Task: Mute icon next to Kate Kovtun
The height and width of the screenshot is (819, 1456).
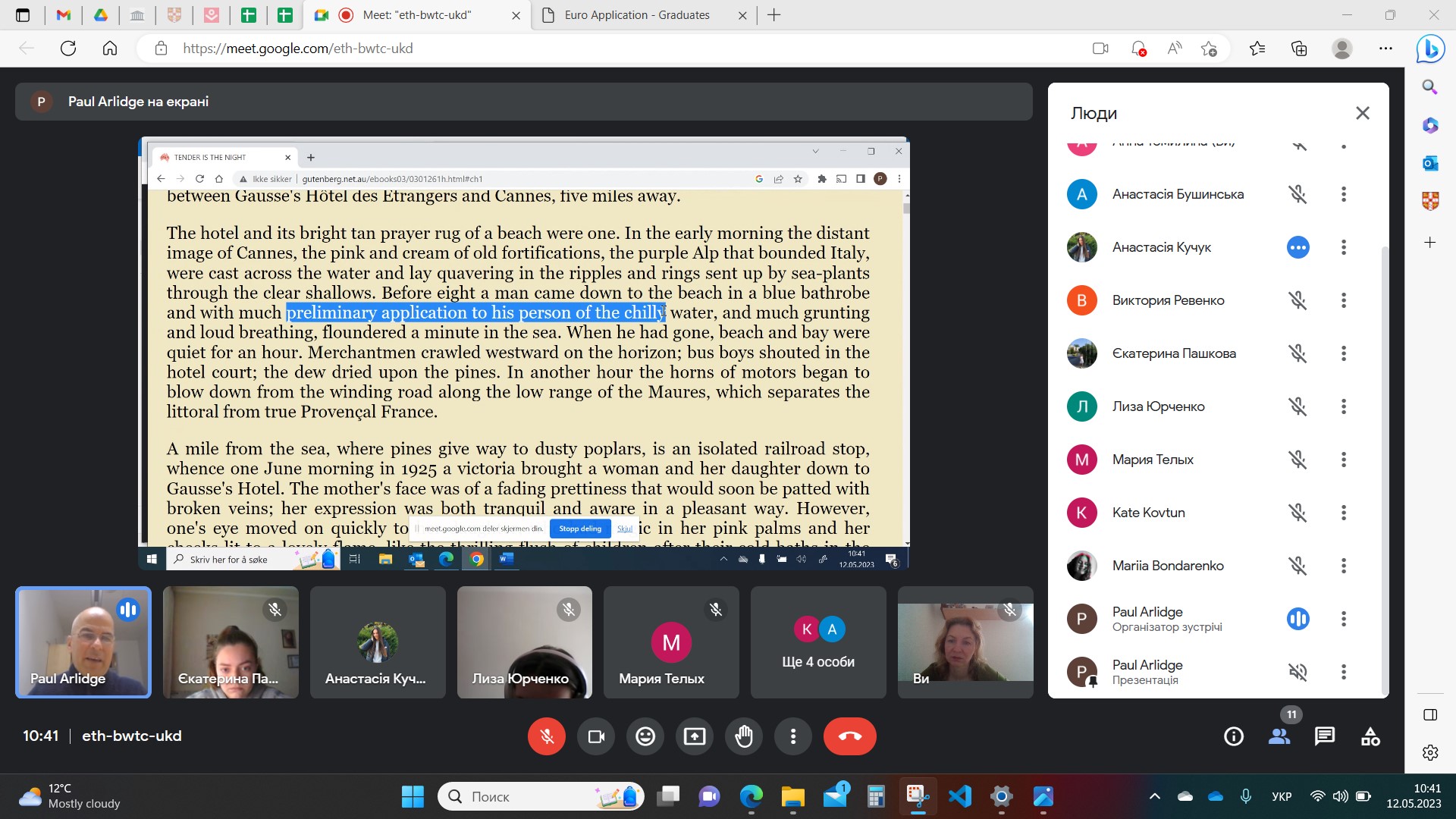Action: point(1298,513)
